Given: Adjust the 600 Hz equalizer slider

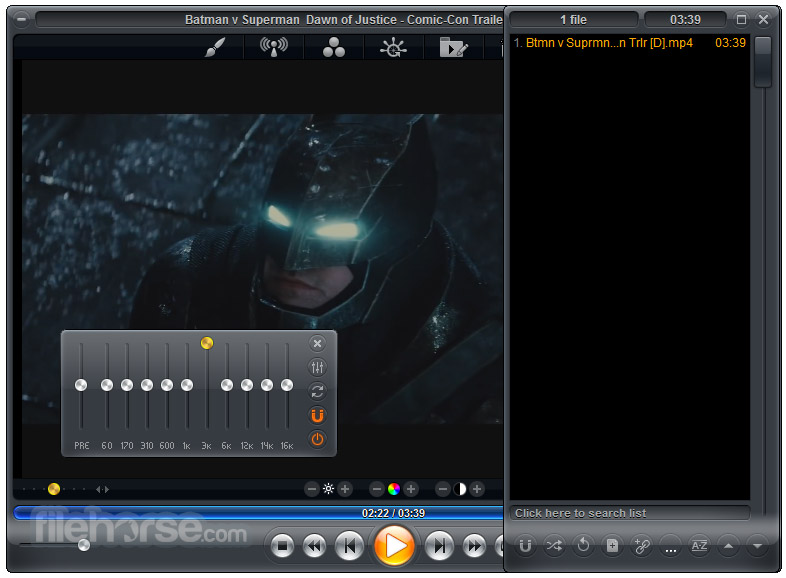Looking at the screenshot, I should coord(167,385).
